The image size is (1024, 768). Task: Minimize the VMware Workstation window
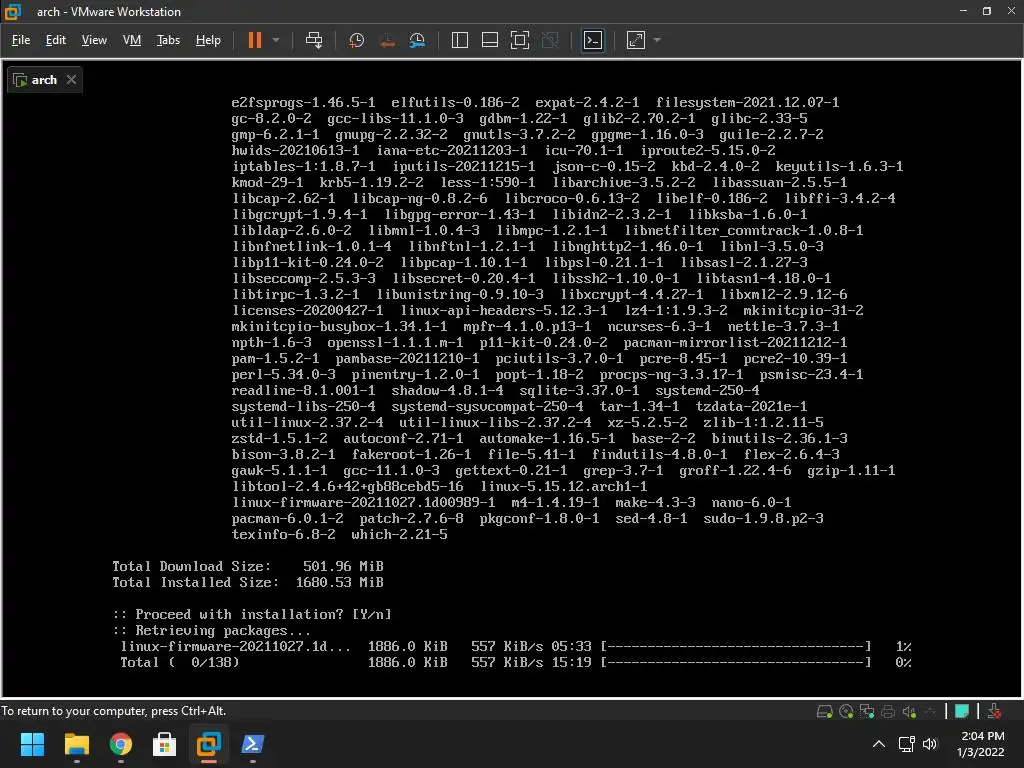(x=963, y=11)
